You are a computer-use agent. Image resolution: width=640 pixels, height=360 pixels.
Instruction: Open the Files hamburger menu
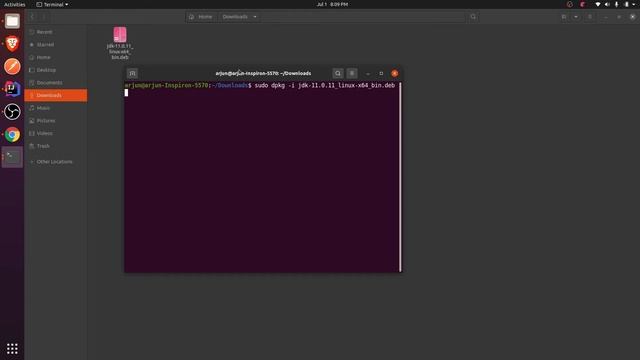click(590, 17)
